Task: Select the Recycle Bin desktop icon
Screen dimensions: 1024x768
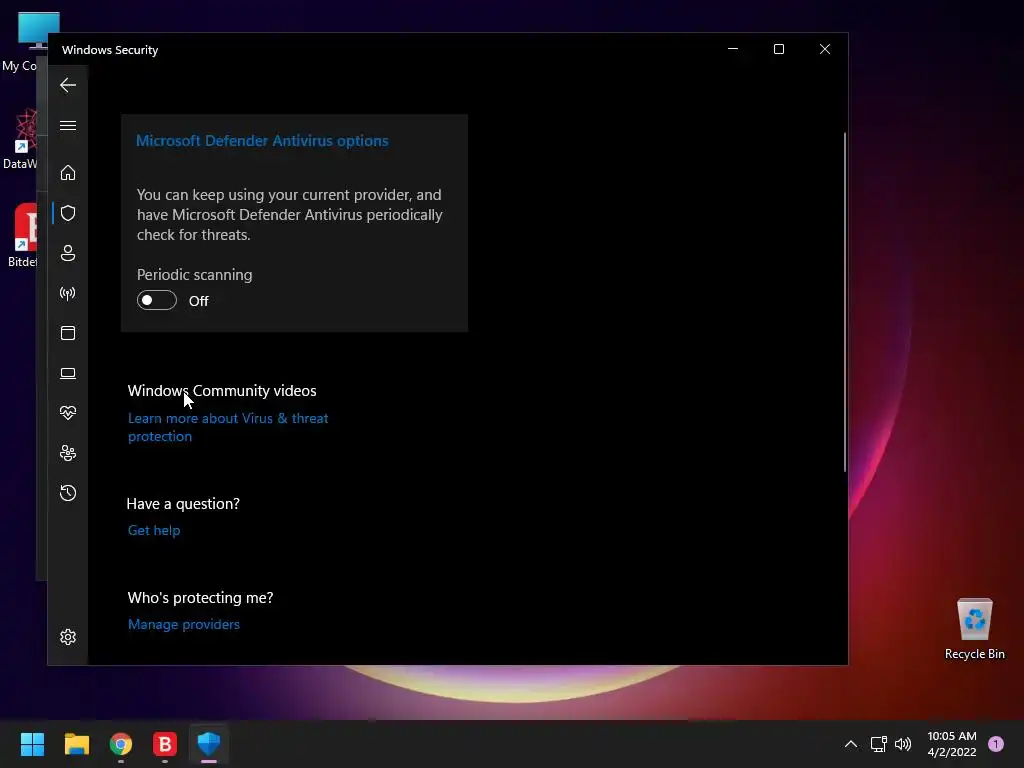Action: (x=974, y=628)
